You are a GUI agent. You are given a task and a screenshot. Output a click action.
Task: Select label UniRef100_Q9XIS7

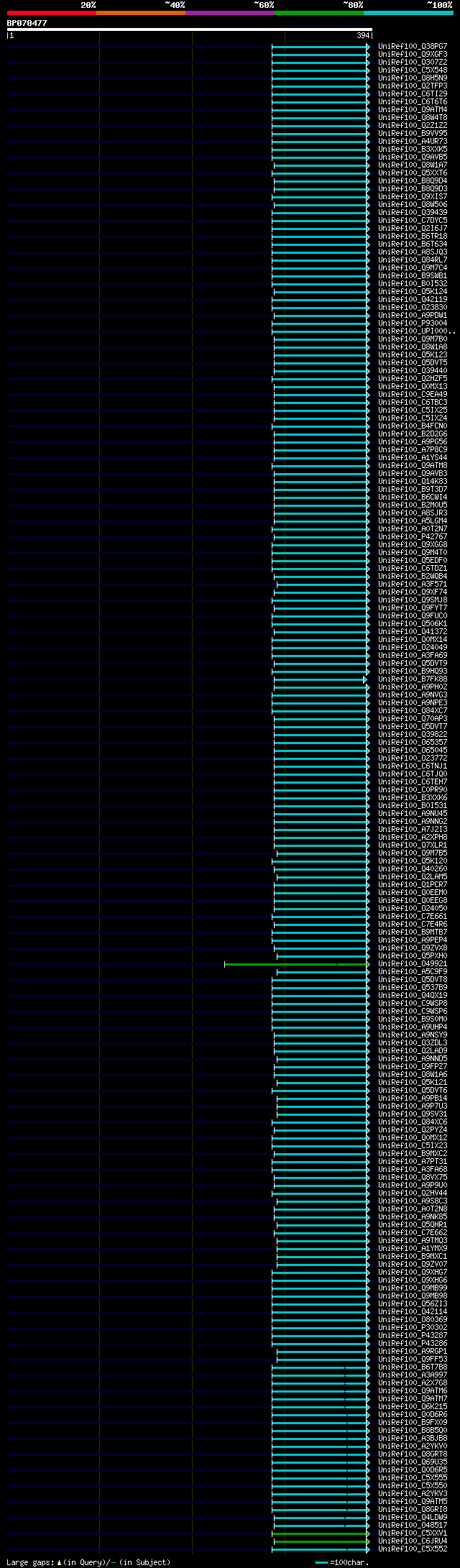click(413, 196)
